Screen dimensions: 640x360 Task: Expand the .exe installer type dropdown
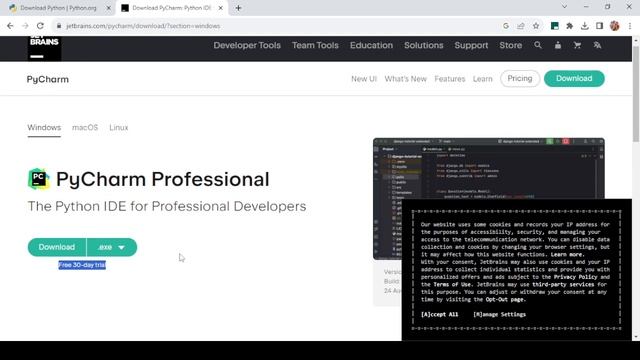click(x=112, y=247)
